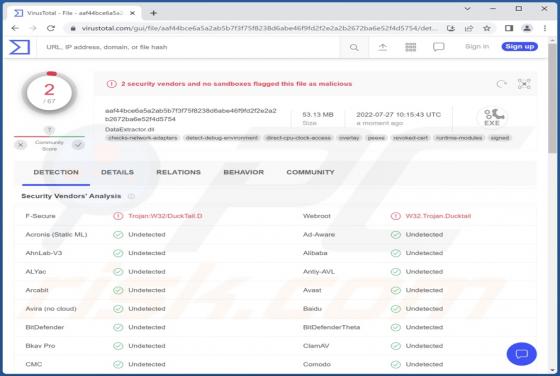Click the search magnifier icon
Image resolution: width=560 pixels, height=376 pixels.
click(x=354, y=47)
